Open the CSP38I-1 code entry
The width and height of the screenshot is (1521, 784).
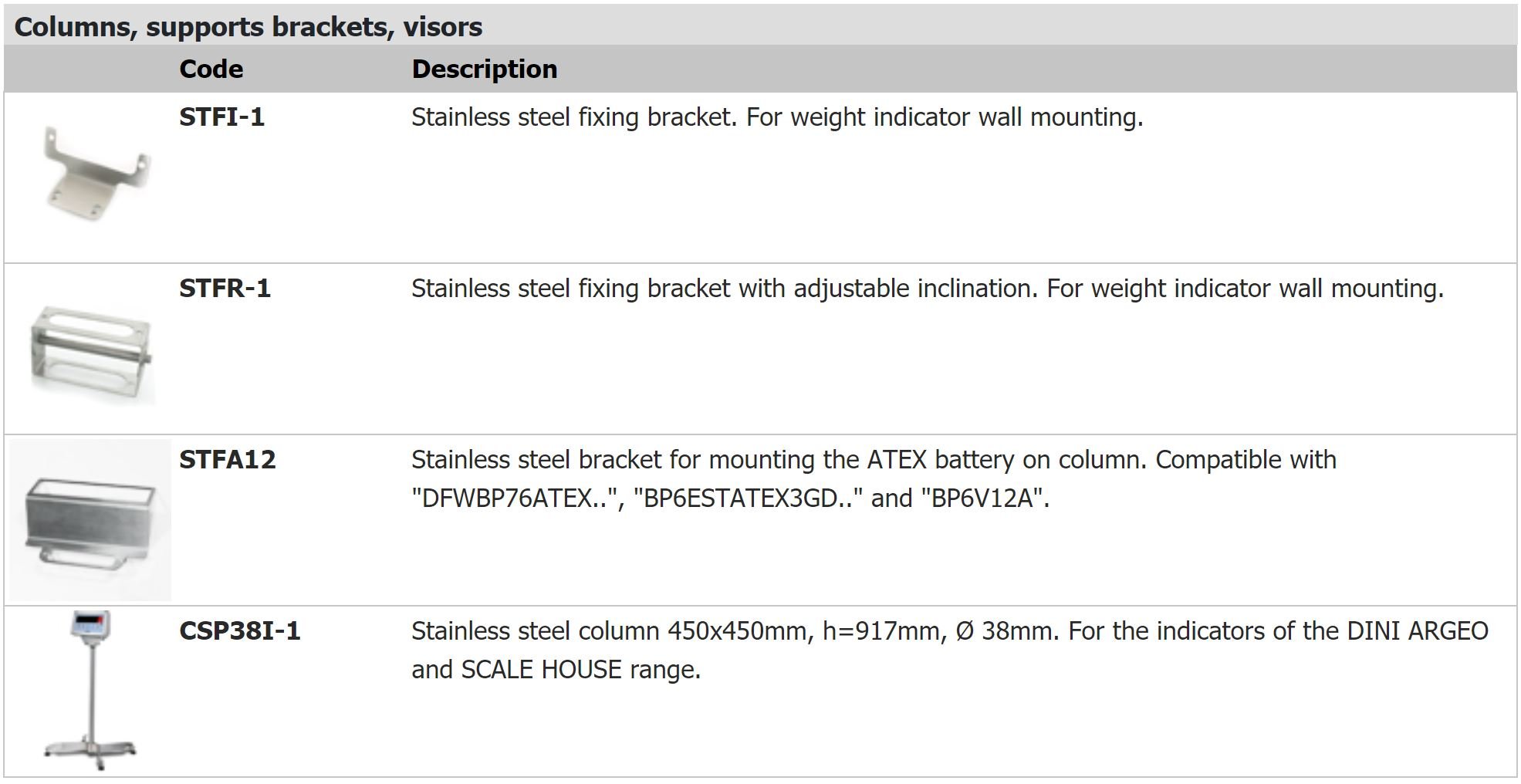239,631
